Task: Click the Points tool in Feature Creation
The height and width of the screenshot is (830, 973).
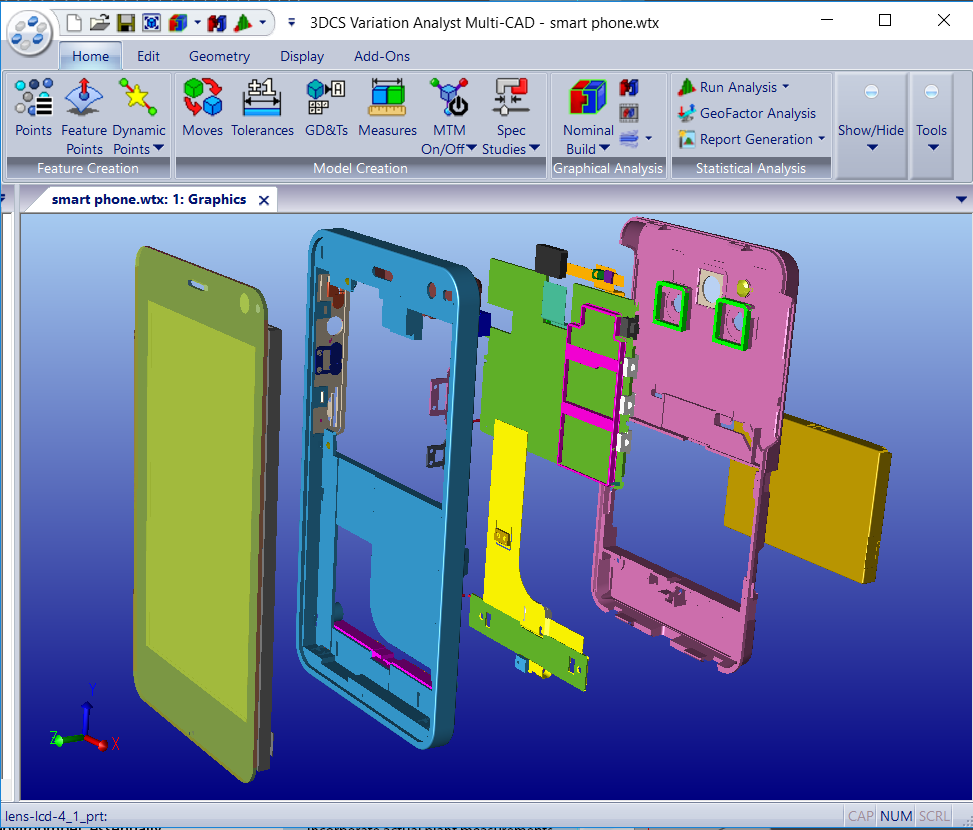Action: point(33,109)
